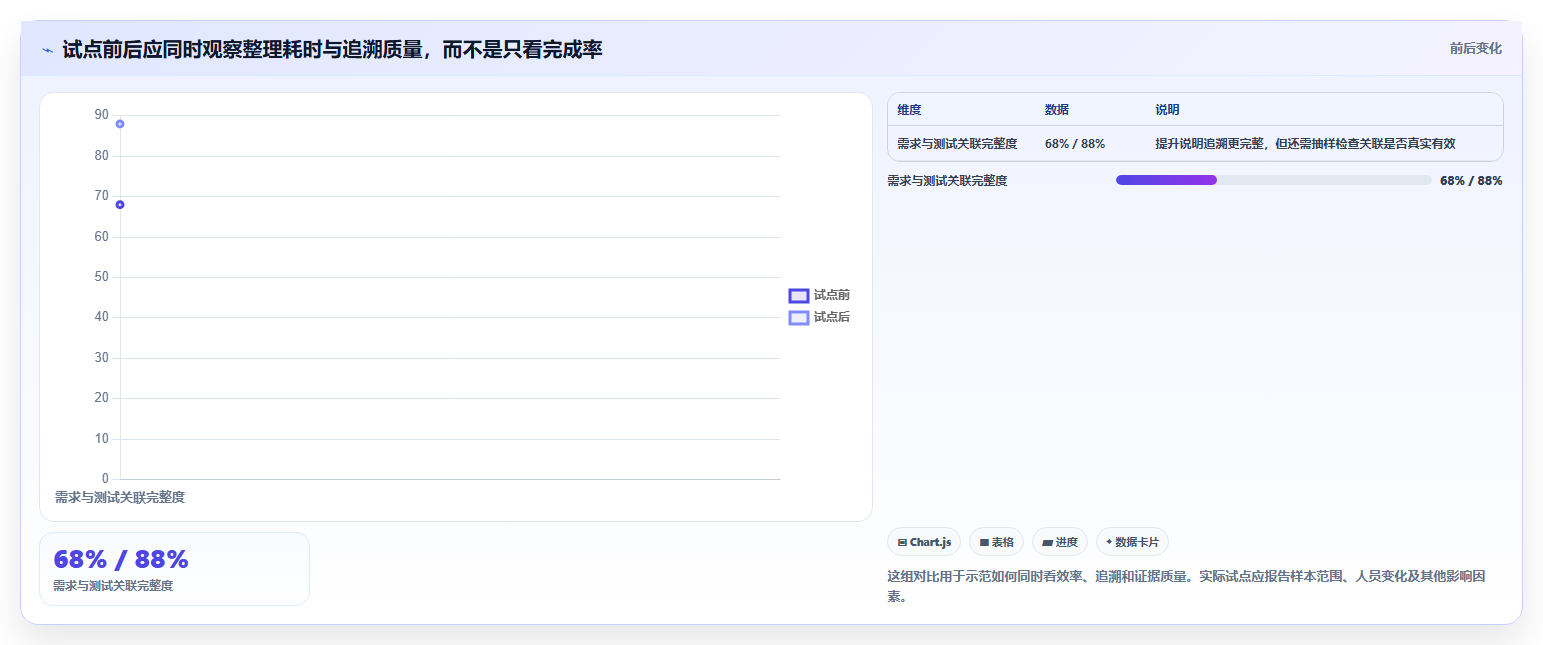
Task: Click the 0 label on the y-axis
Action: tap(105, 478)
